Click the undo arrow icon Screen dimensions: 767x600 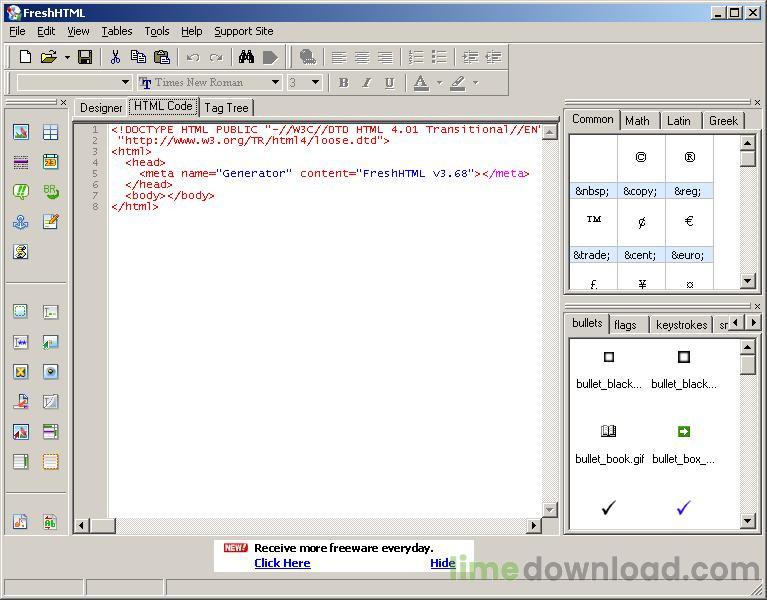click(193, 58)
